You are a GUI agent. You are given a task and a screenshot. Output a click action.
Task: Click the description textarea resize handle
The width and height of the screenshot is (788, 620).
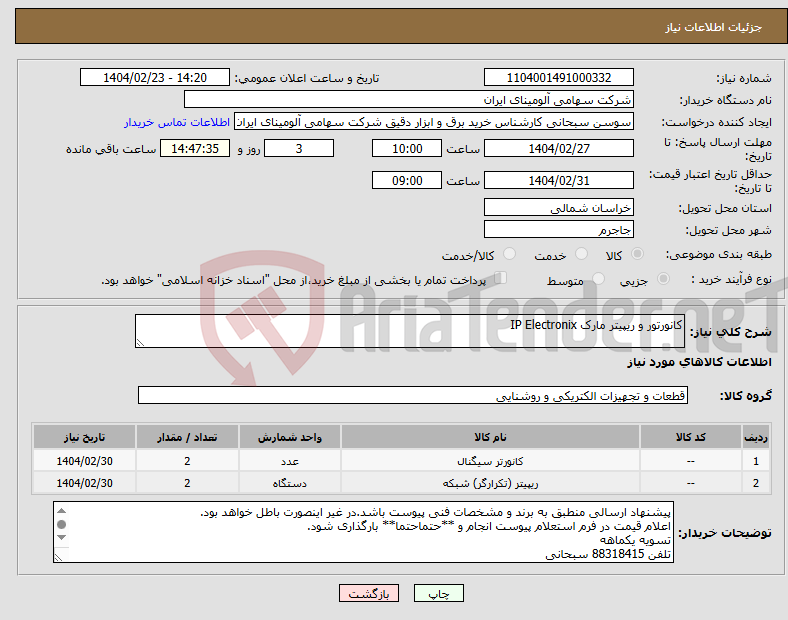(140, 343)
